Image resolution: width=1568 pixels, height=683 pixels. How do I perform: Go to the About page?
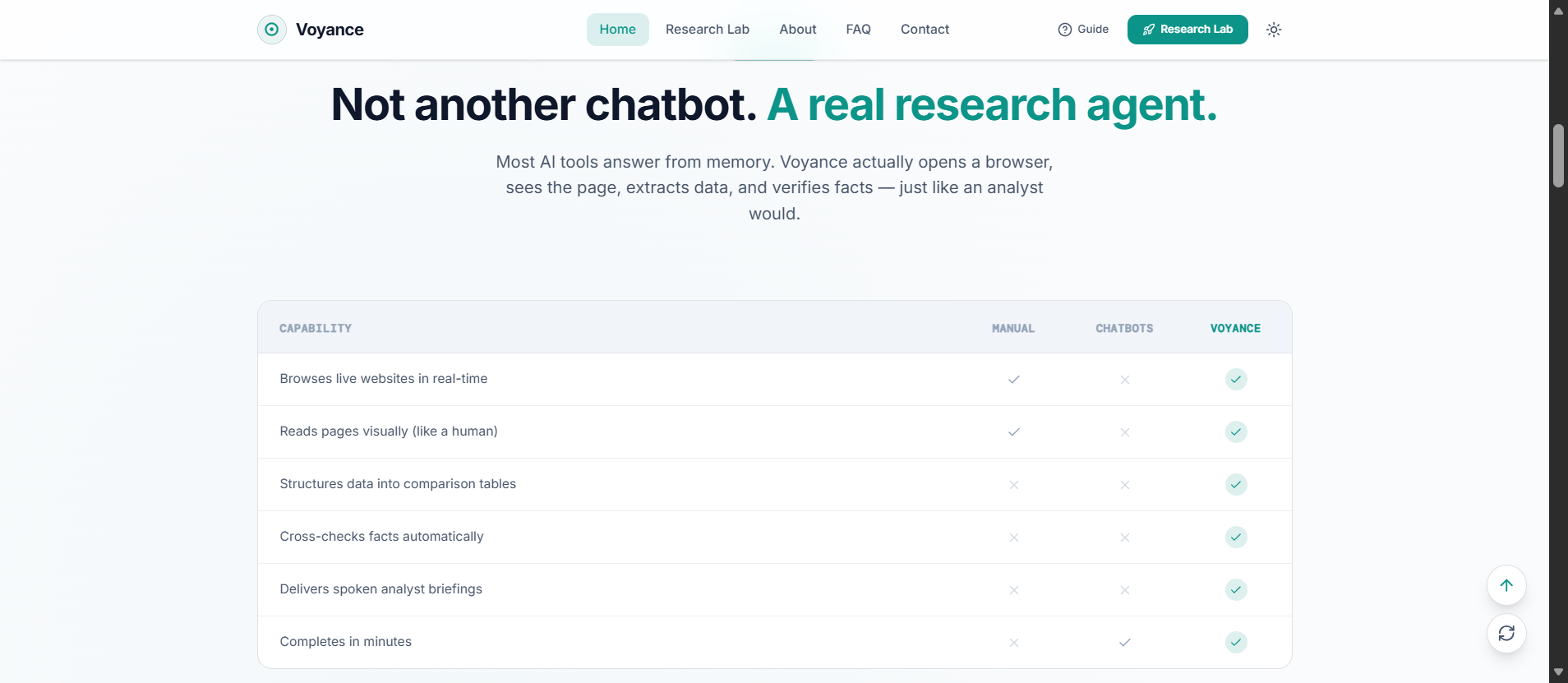point(798,30)
